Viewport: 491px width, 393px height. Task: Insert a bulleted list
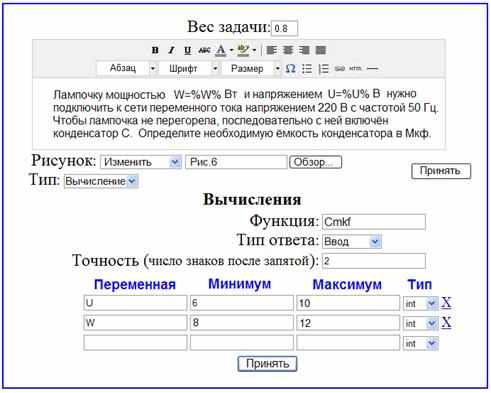click(307, 69)
